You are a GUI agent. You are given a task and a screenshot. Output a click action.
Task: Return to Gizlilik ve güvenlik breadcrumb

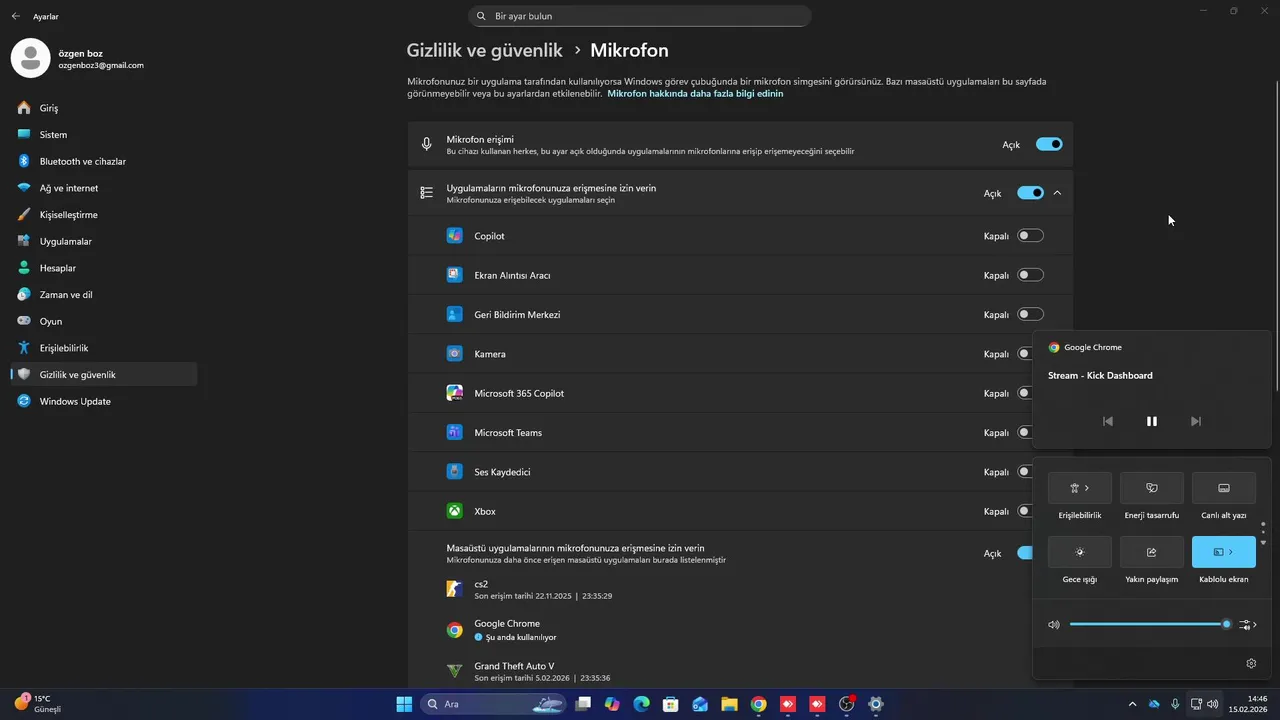pos(485,50)
